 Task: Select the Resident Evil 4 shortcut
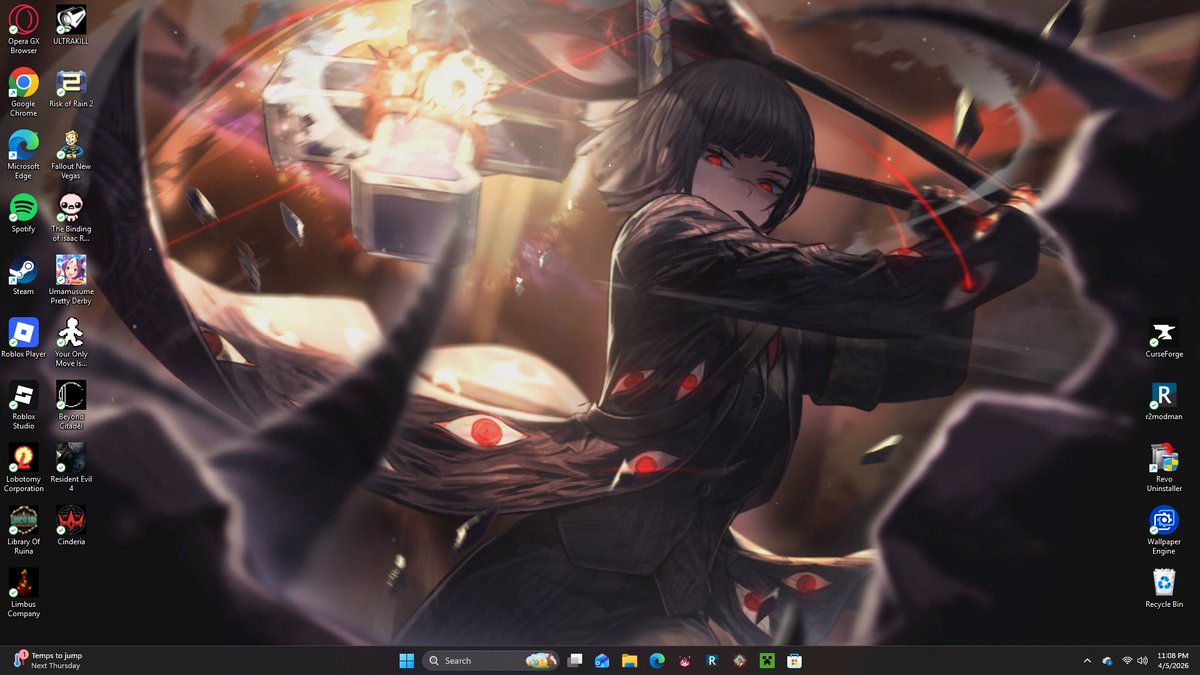coord(71,468)
